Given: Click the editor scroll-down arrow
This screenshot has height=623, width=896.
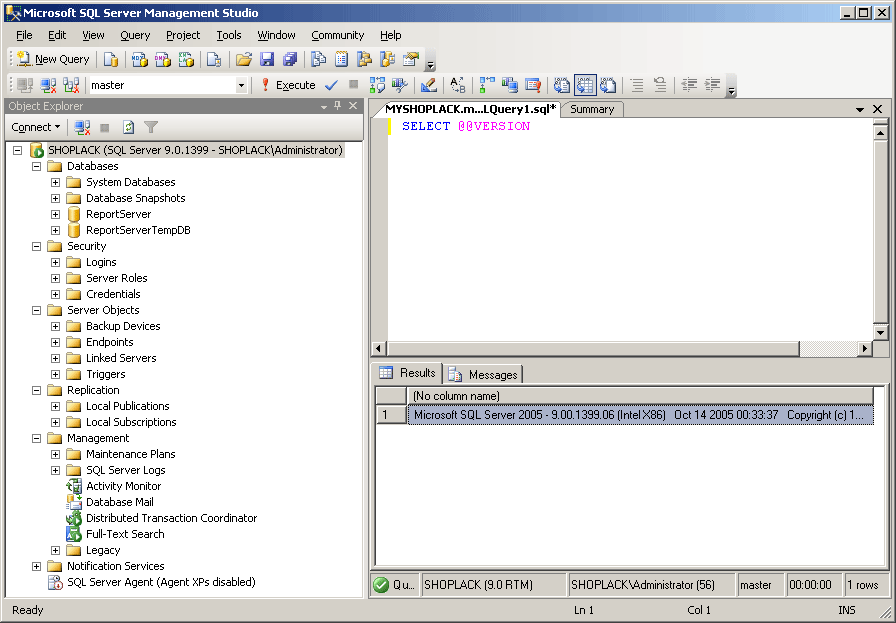Looking at the screenshot, I should (x=881, y=333).
